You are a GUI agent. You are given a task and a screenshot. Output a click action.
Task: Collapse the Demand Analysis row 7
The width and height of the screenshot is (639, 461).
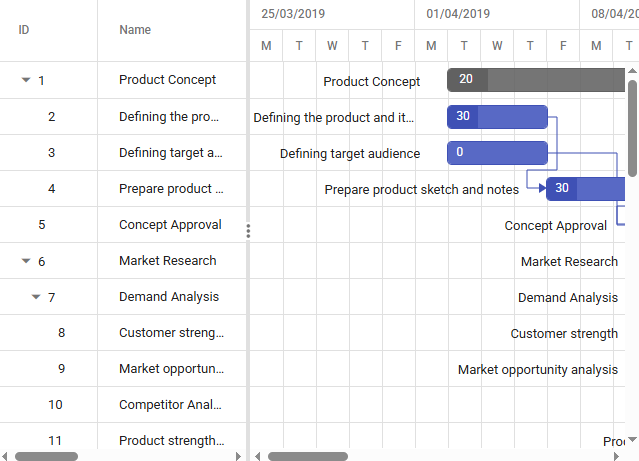[x=36, y=297]
